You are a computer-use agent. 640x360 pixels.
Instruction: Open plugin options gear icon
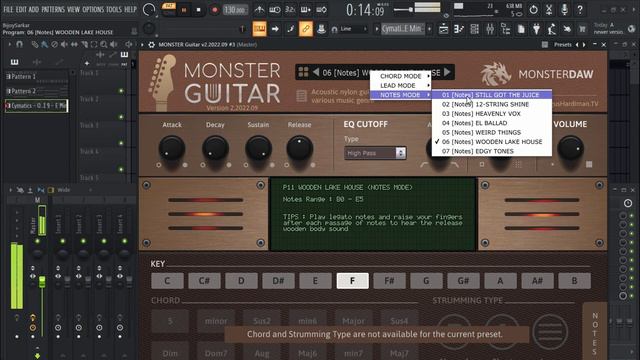(151, 44)
